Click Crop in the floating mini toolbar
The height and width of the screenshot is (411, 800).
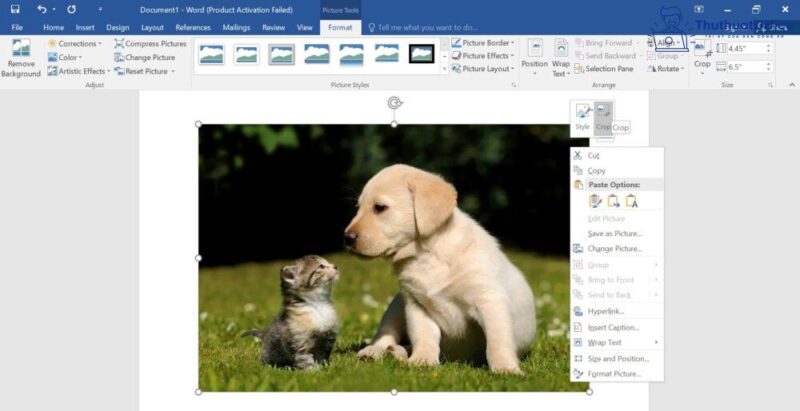pyautogui.click(x=604, y=118)
